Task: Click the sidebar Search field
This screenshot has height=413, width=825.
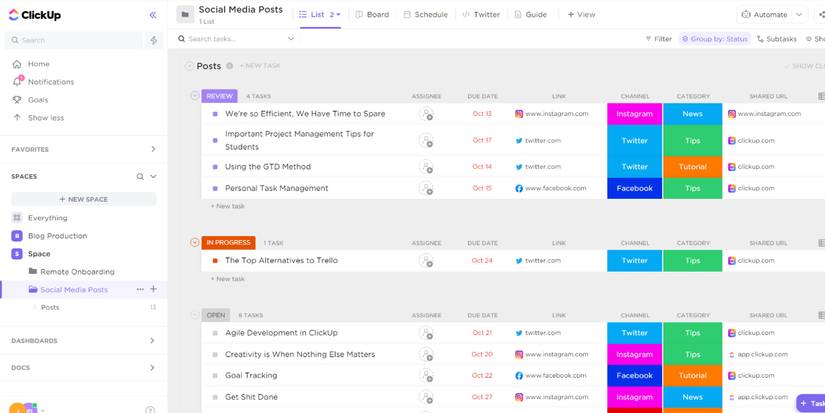Action: pyautogui.click(x=74, y=41)
